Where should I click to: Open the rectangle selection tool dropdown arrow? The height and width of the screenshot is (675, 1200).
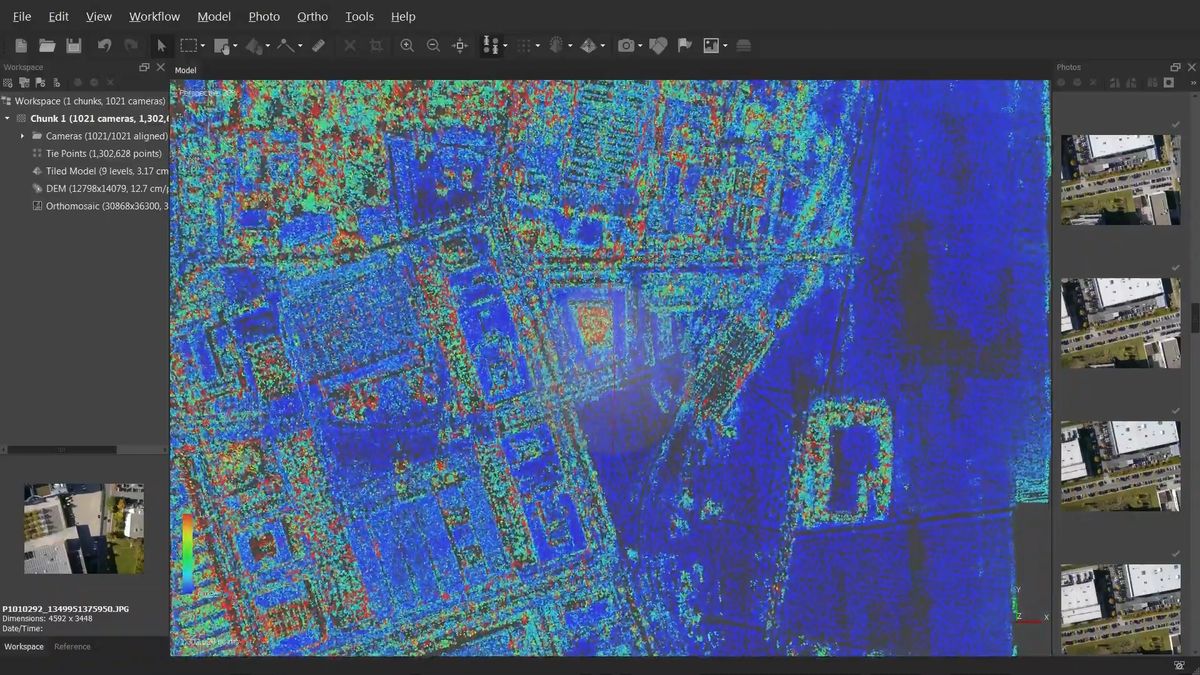tap(203, 46)
